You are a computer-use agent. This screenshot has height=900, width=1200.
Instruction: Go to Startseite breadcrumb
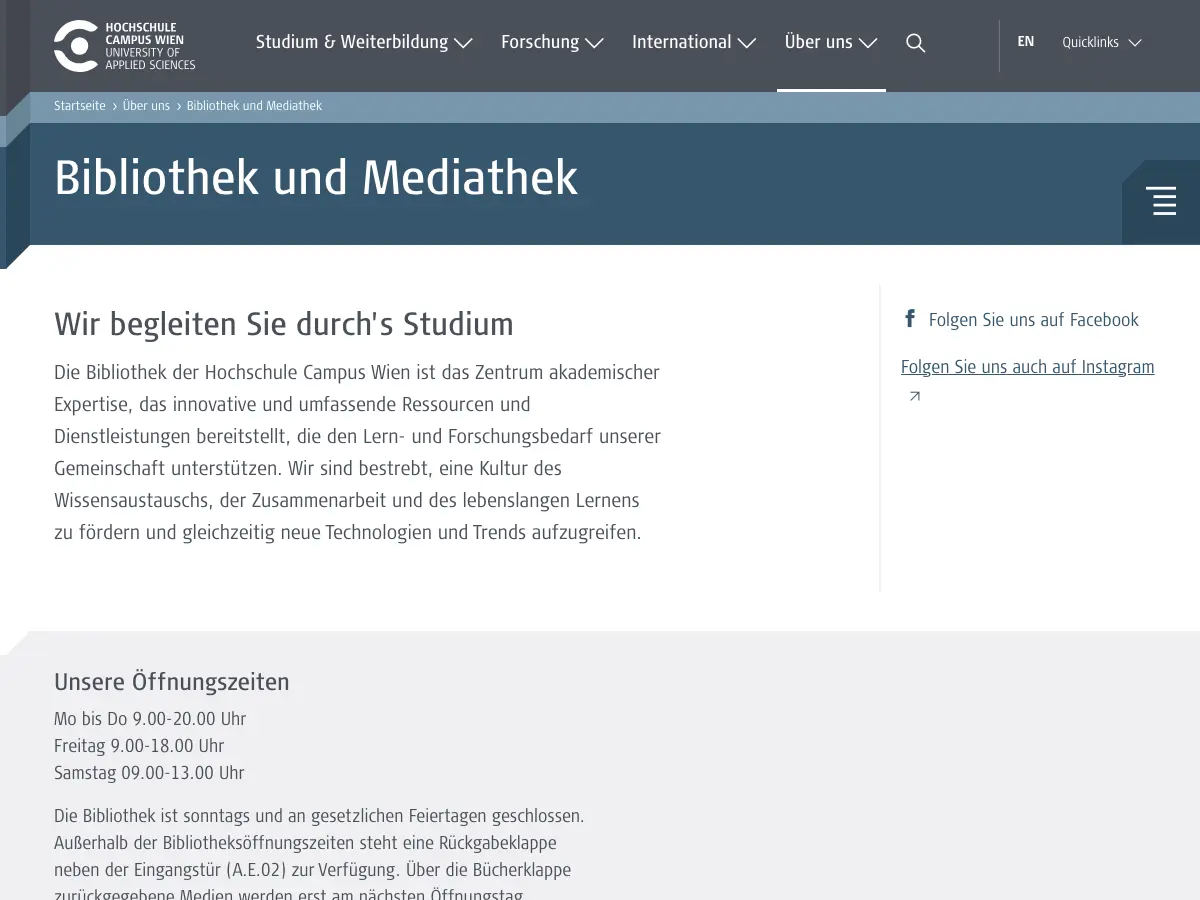80,106
